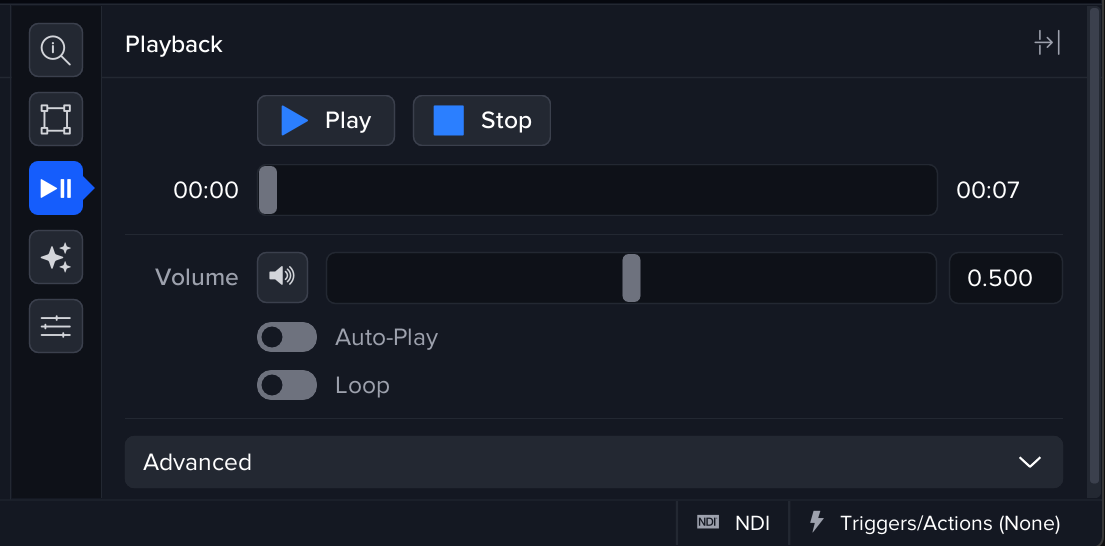
Task: Click the Volume slider handle
Action: point(631,277)
